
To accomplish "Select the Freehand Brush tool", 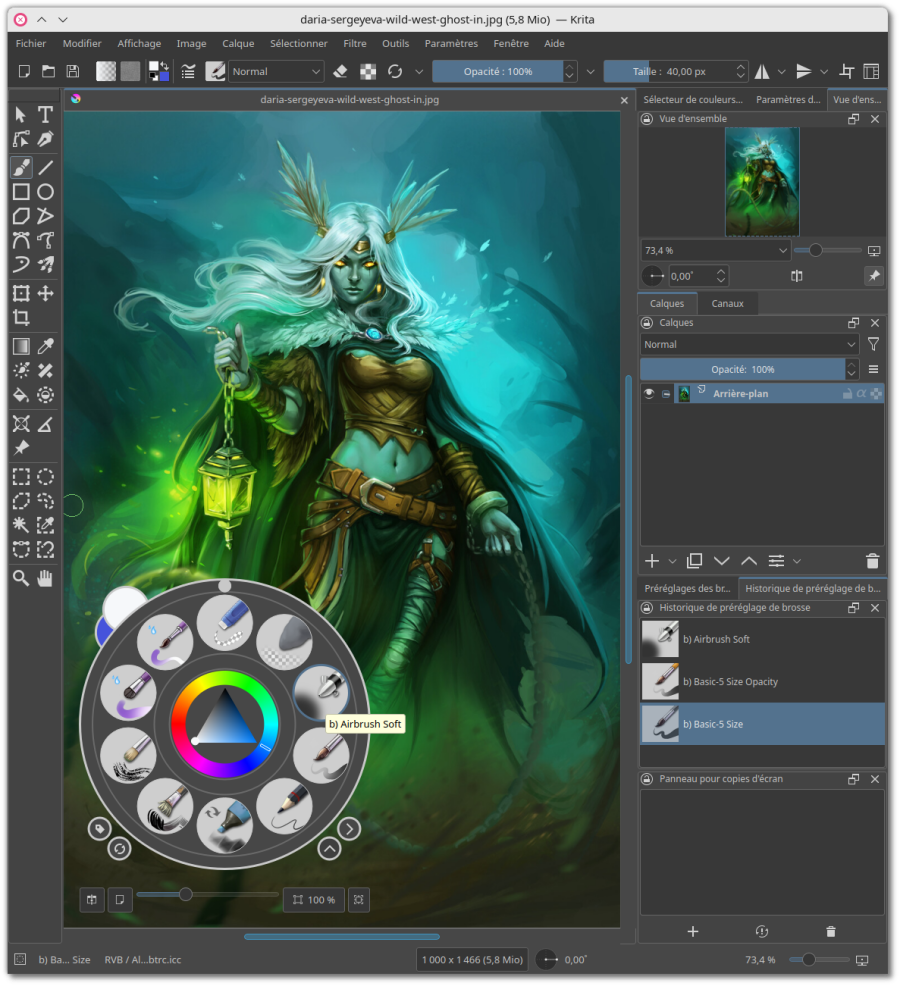I will click(21, 167).
